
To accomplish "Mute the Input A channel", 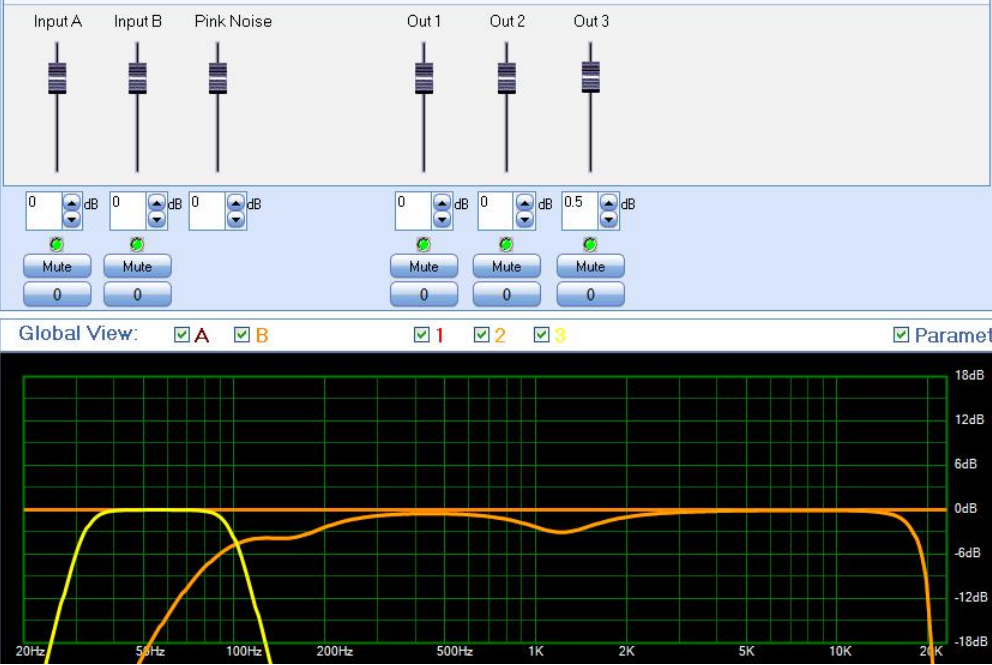I will [x=57, y=266].
